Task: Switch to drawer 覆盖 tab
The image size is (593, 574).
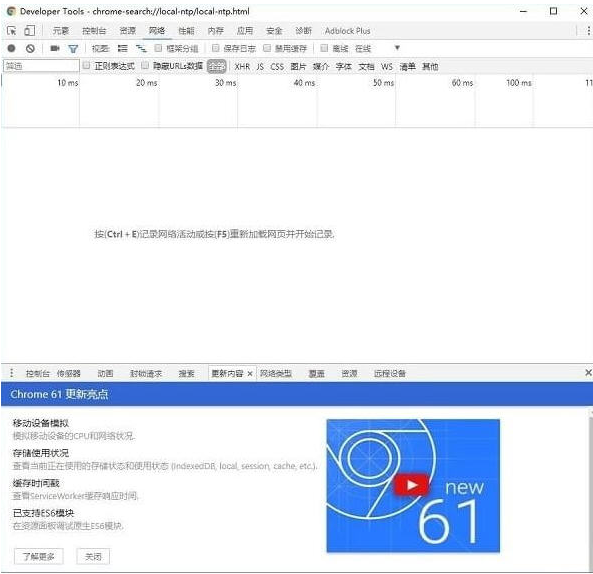Action: [317, 374]
